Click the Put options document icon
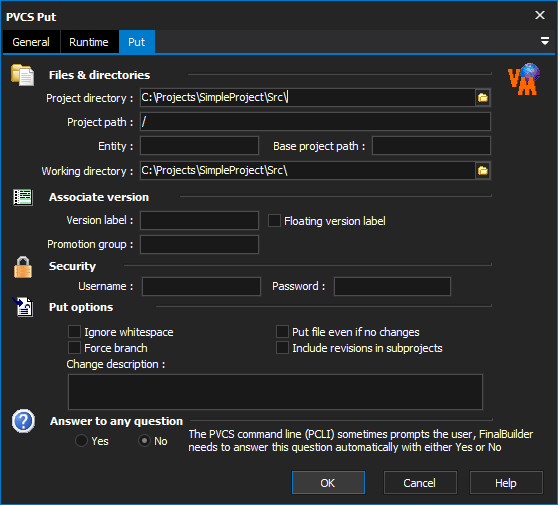Image resolution: width=558 pixels, height=505 pixels. 23,306
